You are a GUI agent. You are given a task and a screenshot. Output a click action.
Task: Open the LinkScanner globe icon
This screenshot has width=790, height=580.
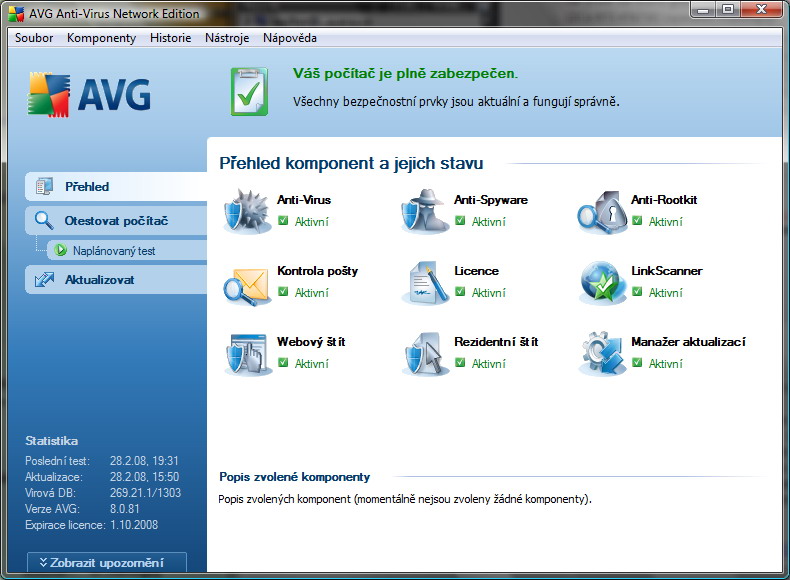(602, 283)
